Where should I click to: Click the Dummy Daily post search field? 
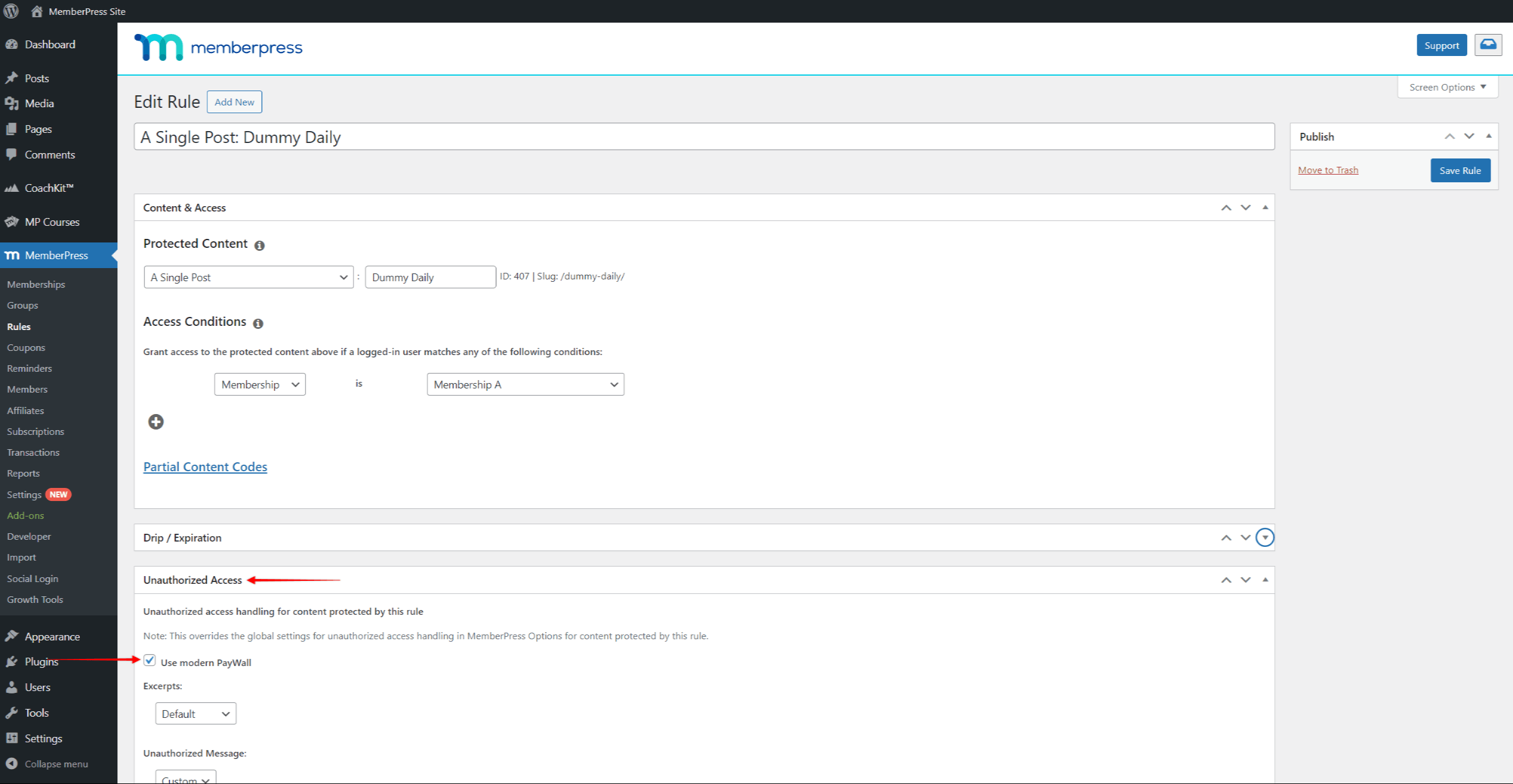[430, 277]
